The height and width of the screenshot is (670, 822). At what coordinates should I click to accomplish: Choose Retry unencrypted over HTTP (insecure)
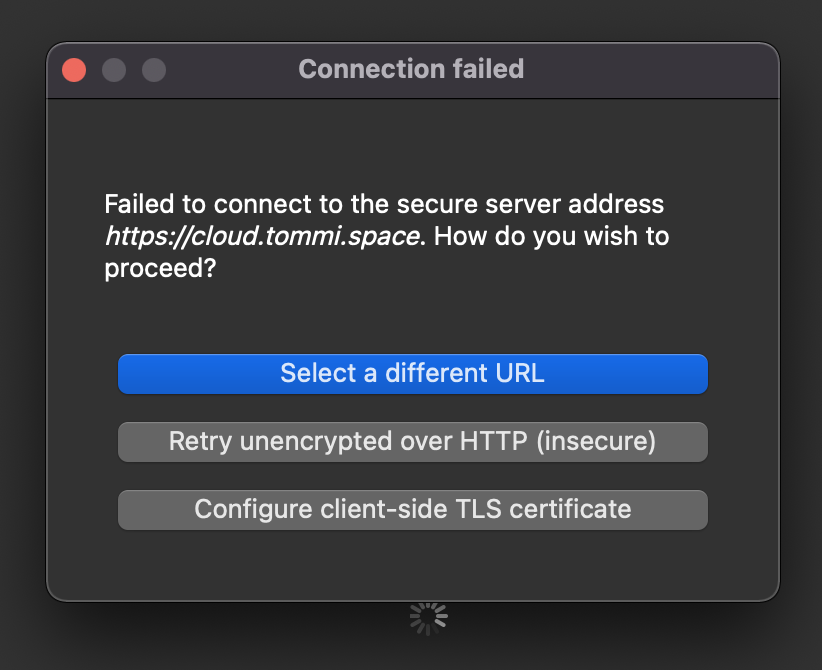coord(411,441)
